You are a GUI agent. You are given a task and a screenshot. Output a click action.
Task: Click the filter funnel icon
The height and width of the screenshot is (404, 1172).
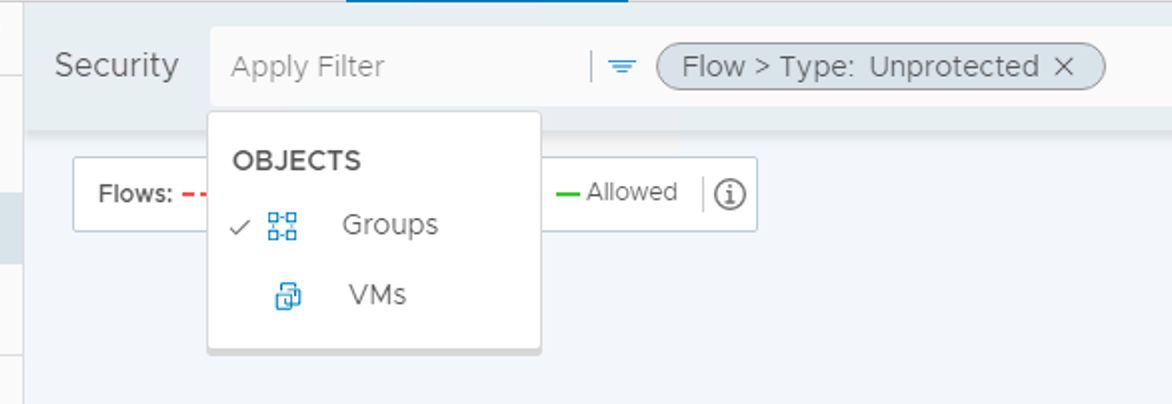pyautogui.click(x=622, y=67)
